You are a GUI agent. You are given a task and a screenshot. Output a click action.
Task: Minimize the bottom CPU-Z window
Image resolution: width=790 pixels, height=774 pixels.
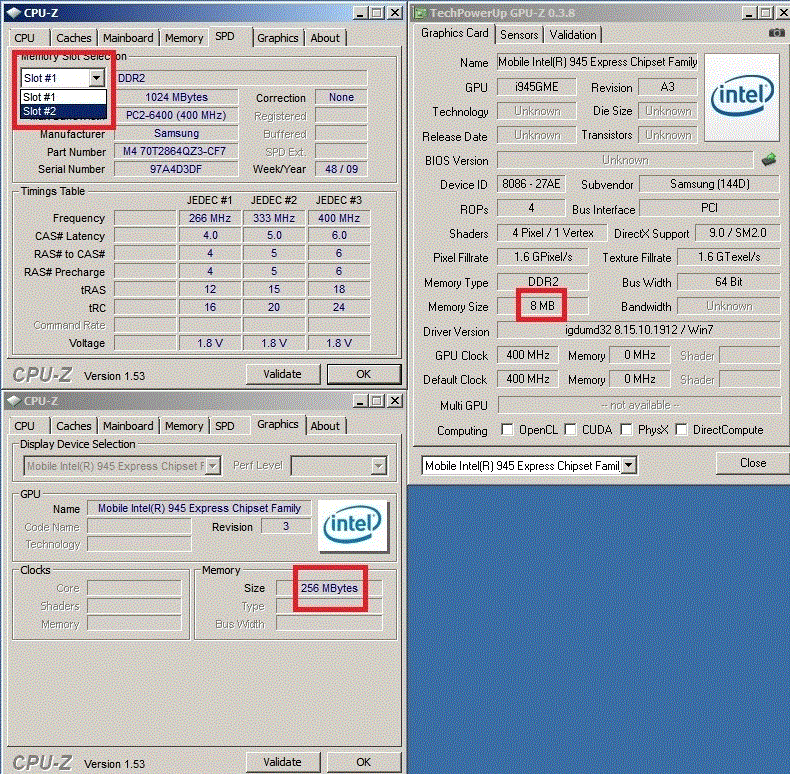point(359,401)
